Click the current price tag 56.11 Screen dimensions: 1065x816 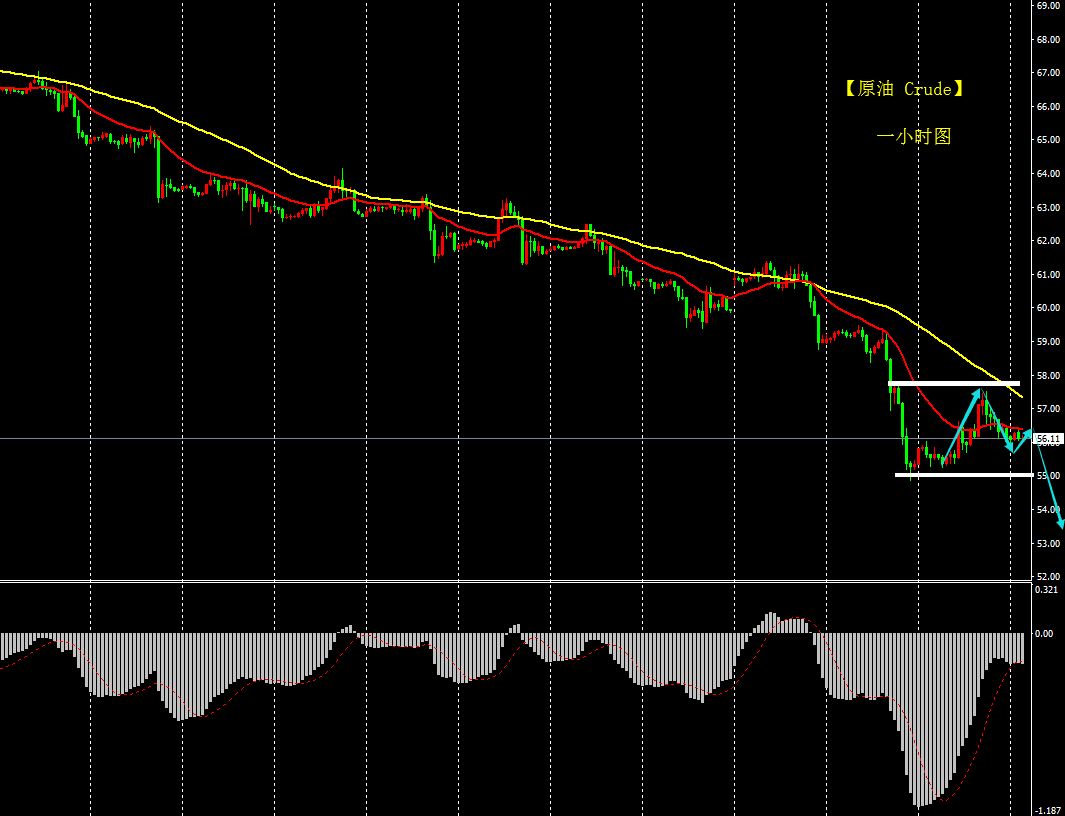click(1048, 439)
